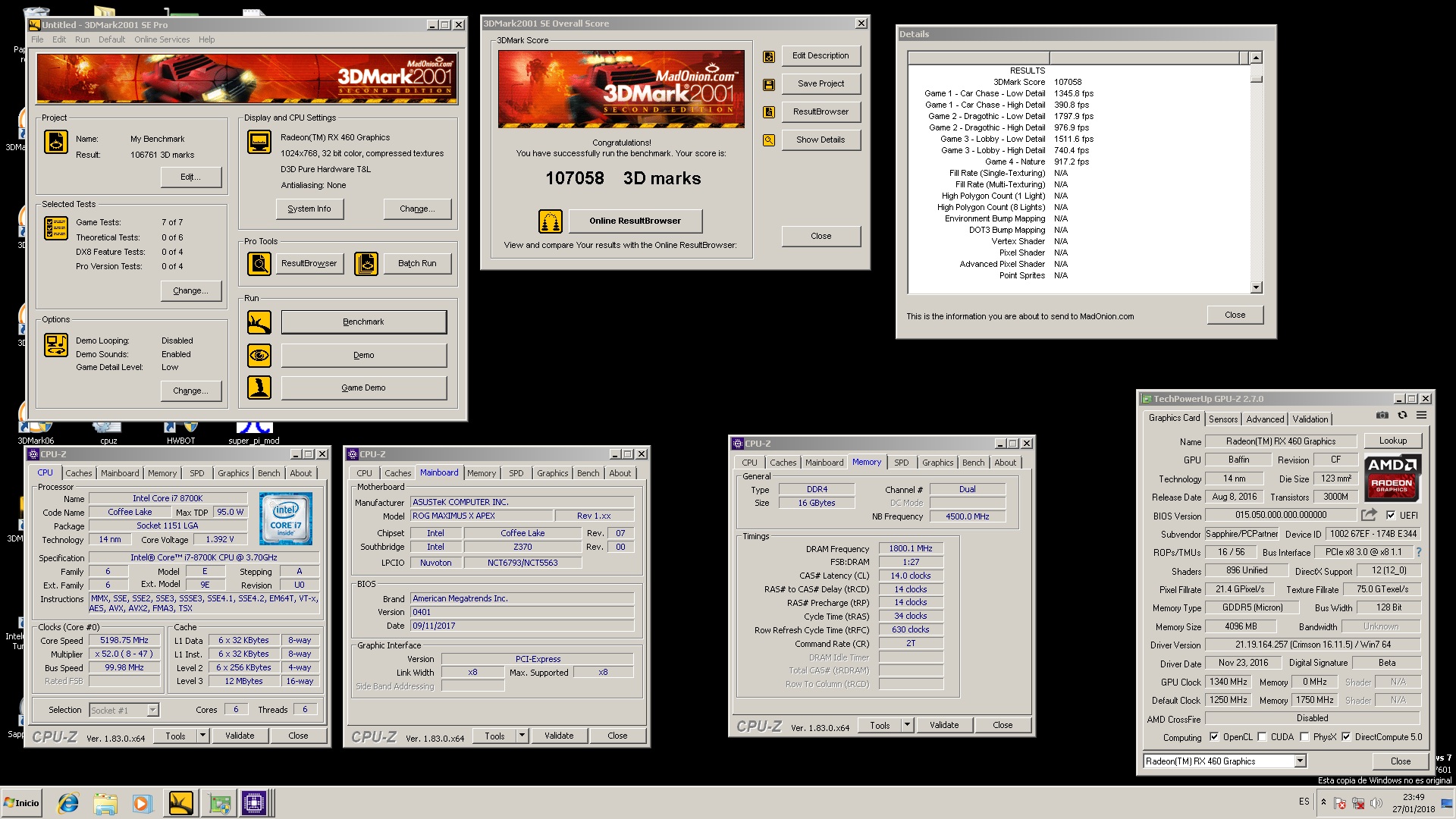Screen dimensions: 1456x819
Task: Open the Socket #1 selection dropdown
Action: pyautogui.click(x=152, y=710)
